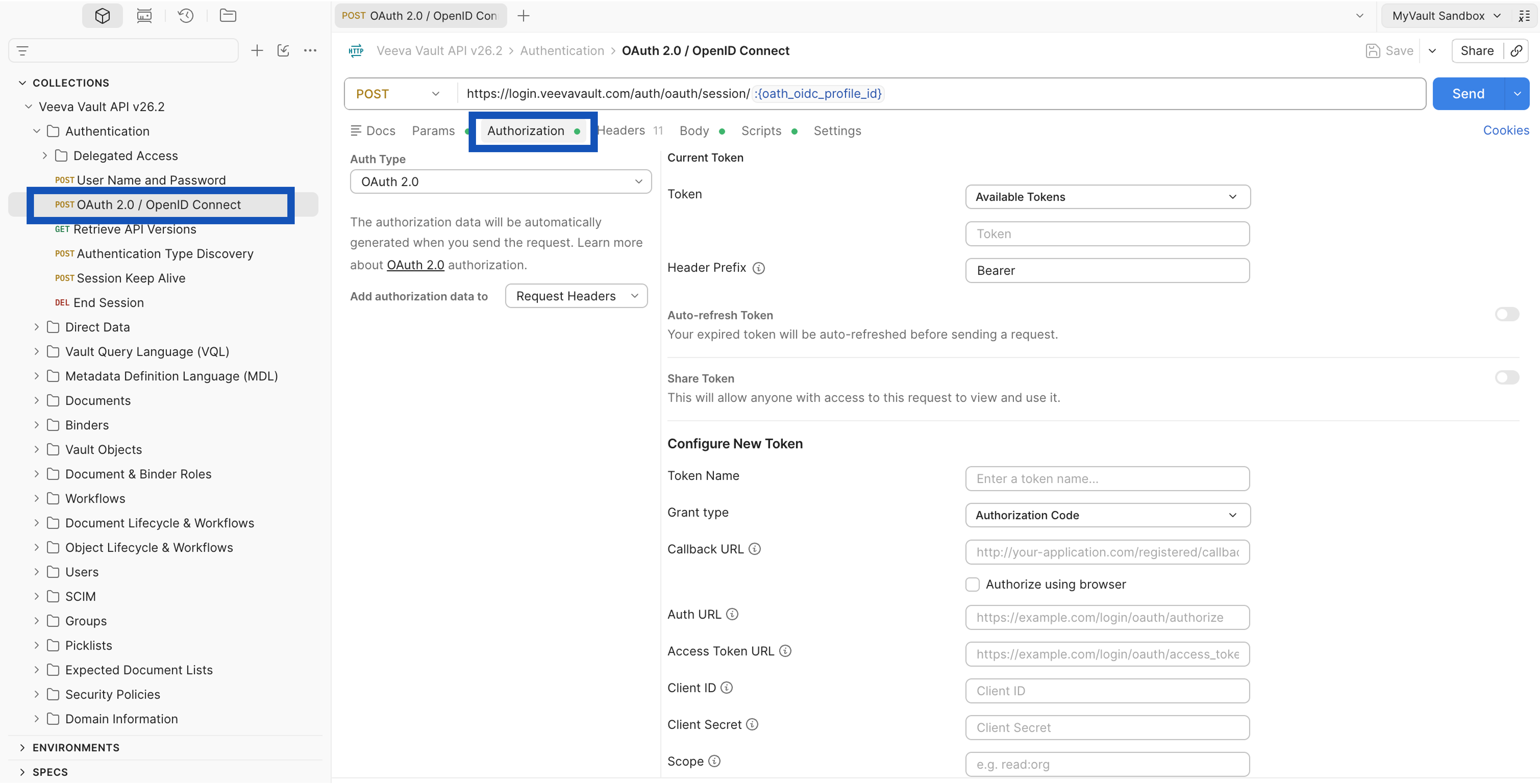Click the info icon next to Auth URL
The image size is (1540, 784).
[x=732, y=614]
